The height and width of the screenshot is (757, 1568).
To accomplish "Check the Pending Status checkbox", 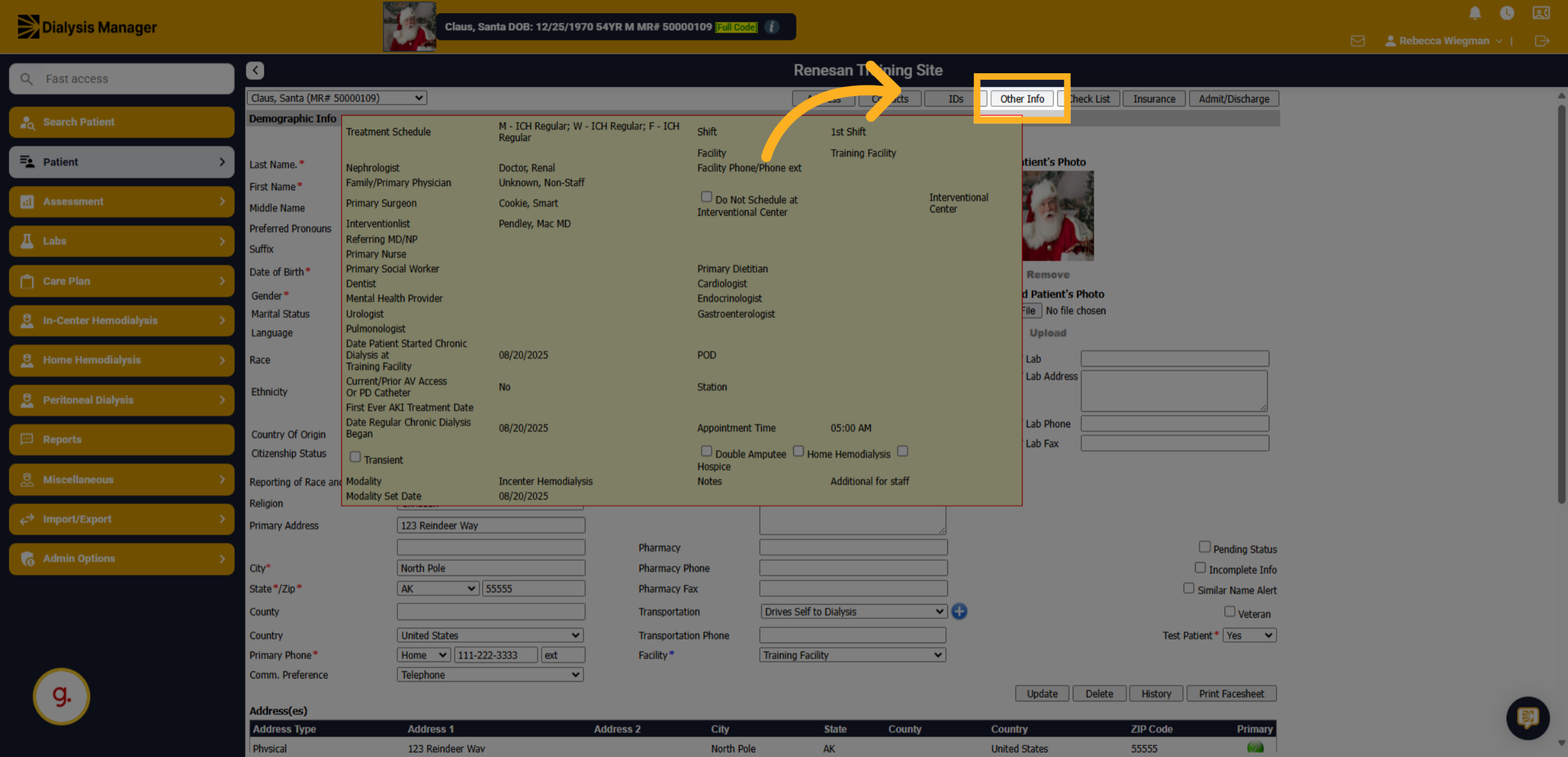I will (x=1205, y=547).
